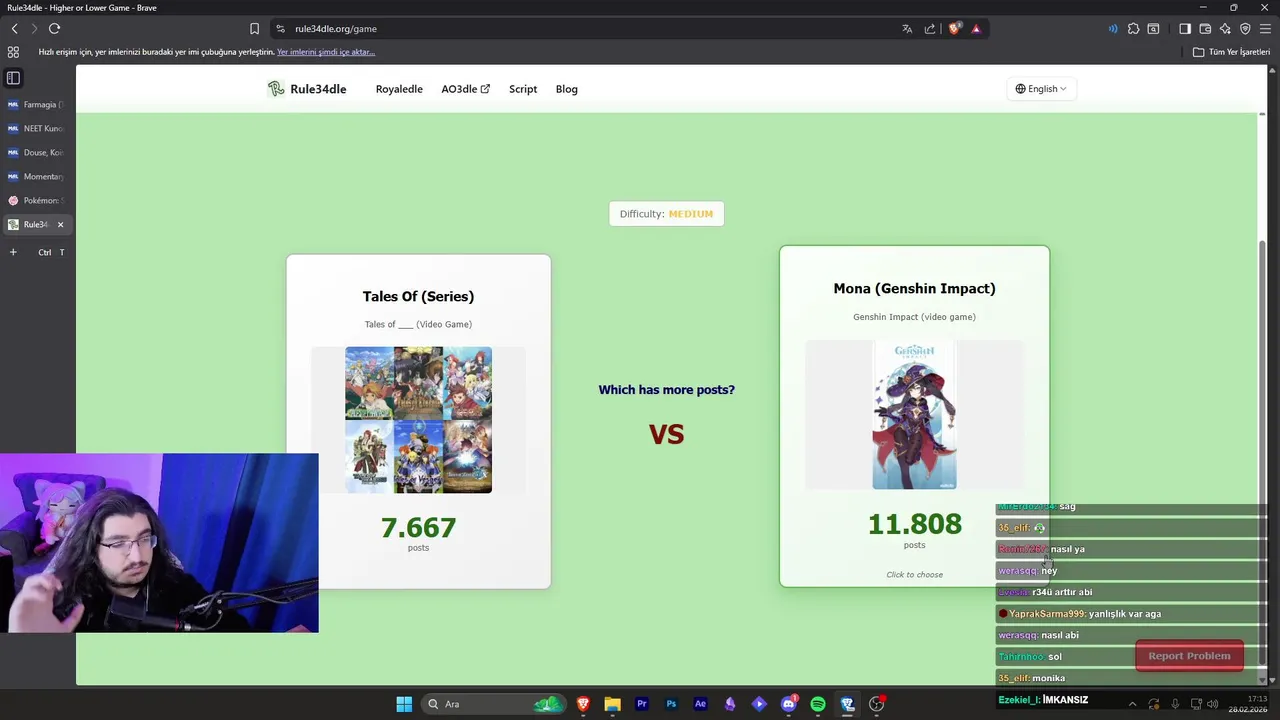The height and width of the screenshot is (720, 1280).
Task: Switch to the Douse, Koi tab
Action: click(x=36, y=152)
